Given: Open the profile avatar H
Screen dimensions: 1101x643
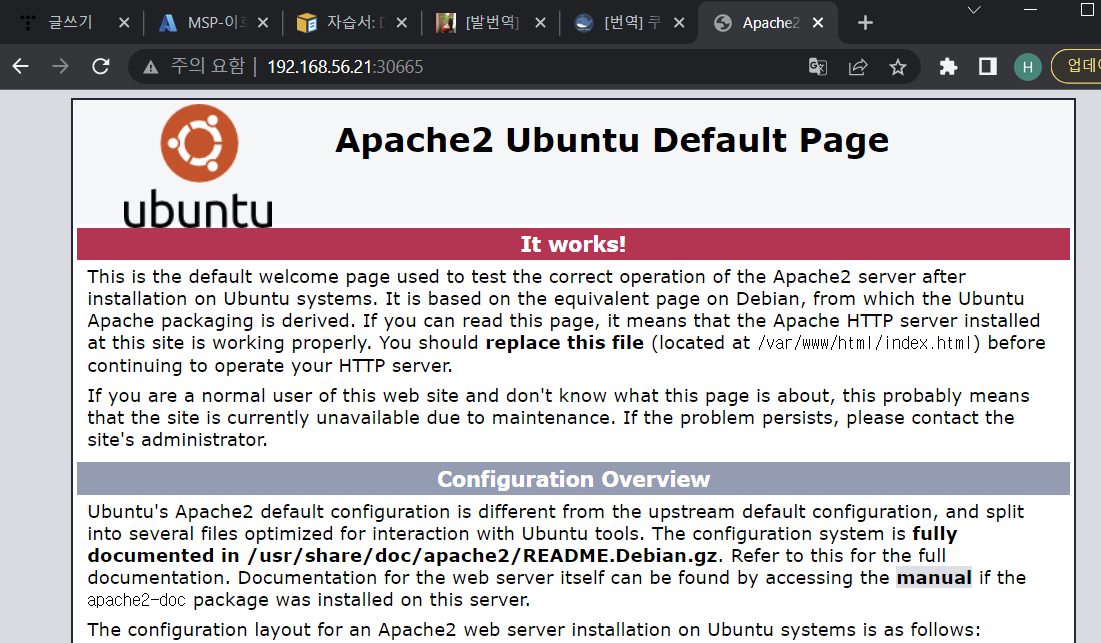Looking at the screenshot, I should point(1027,67).
